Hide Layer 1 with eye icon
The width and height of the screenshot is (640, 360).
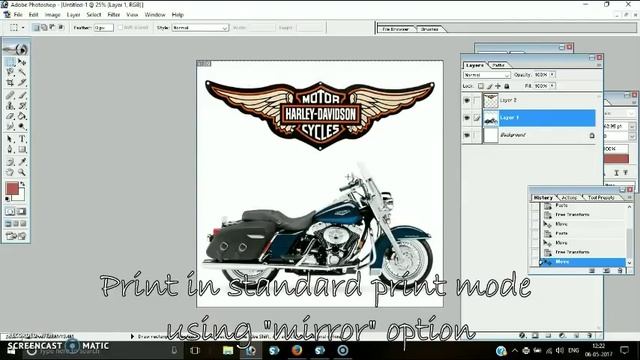point(467,118)
